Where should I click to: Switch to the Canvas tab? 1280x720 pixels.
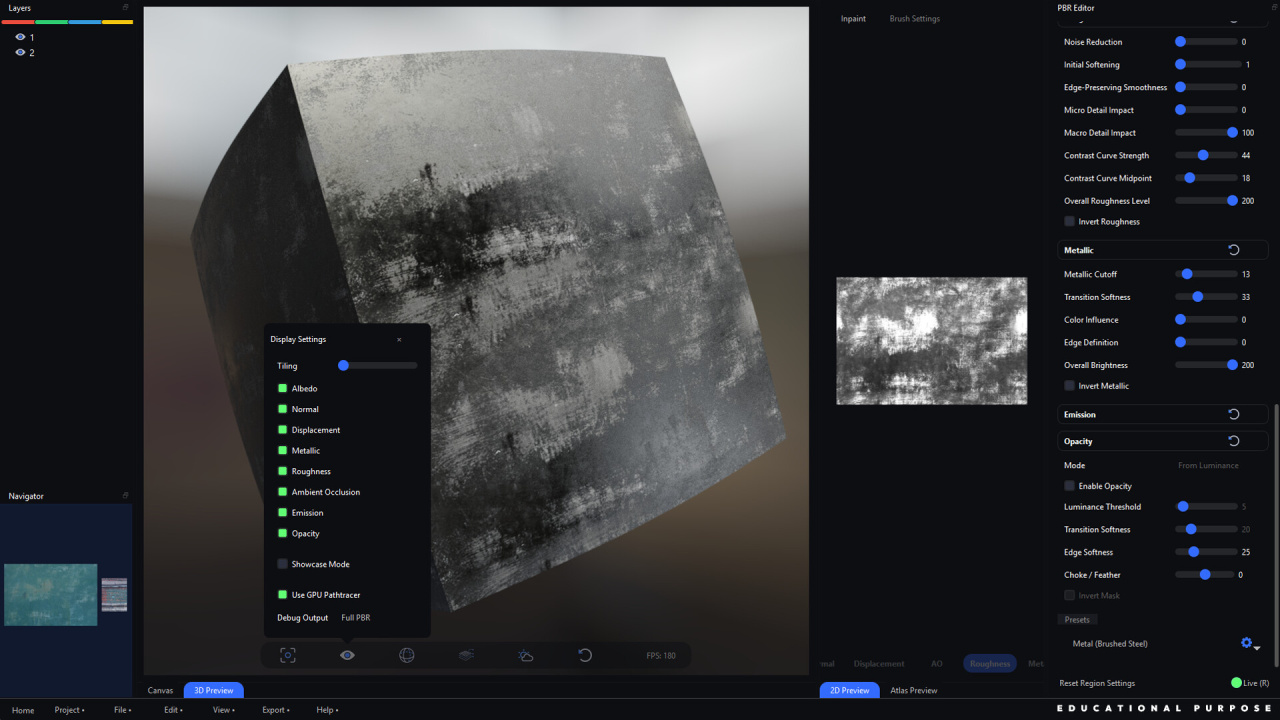click(160, 690)
